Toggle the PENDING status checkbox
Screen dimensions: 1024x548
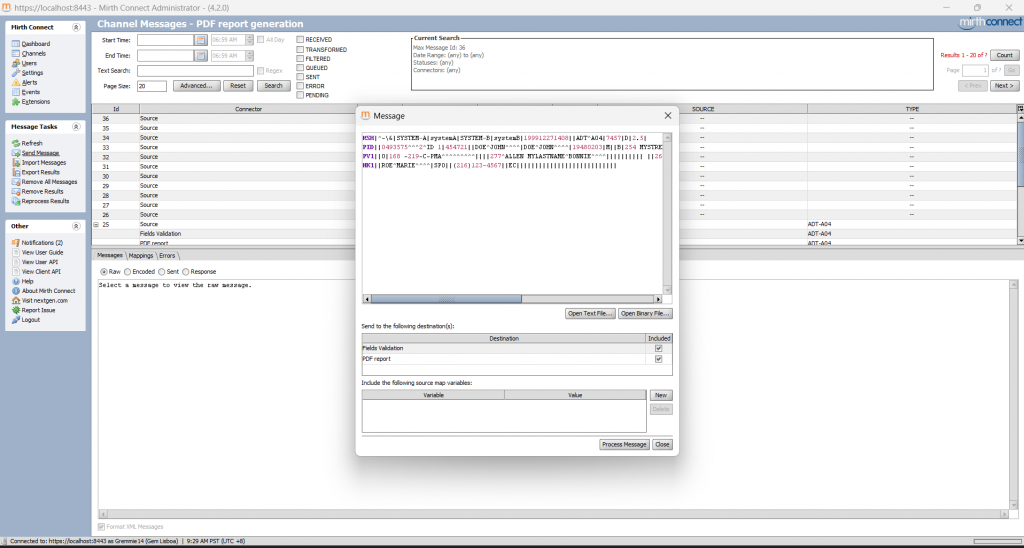pyautogui.click(x=300, y=95)
